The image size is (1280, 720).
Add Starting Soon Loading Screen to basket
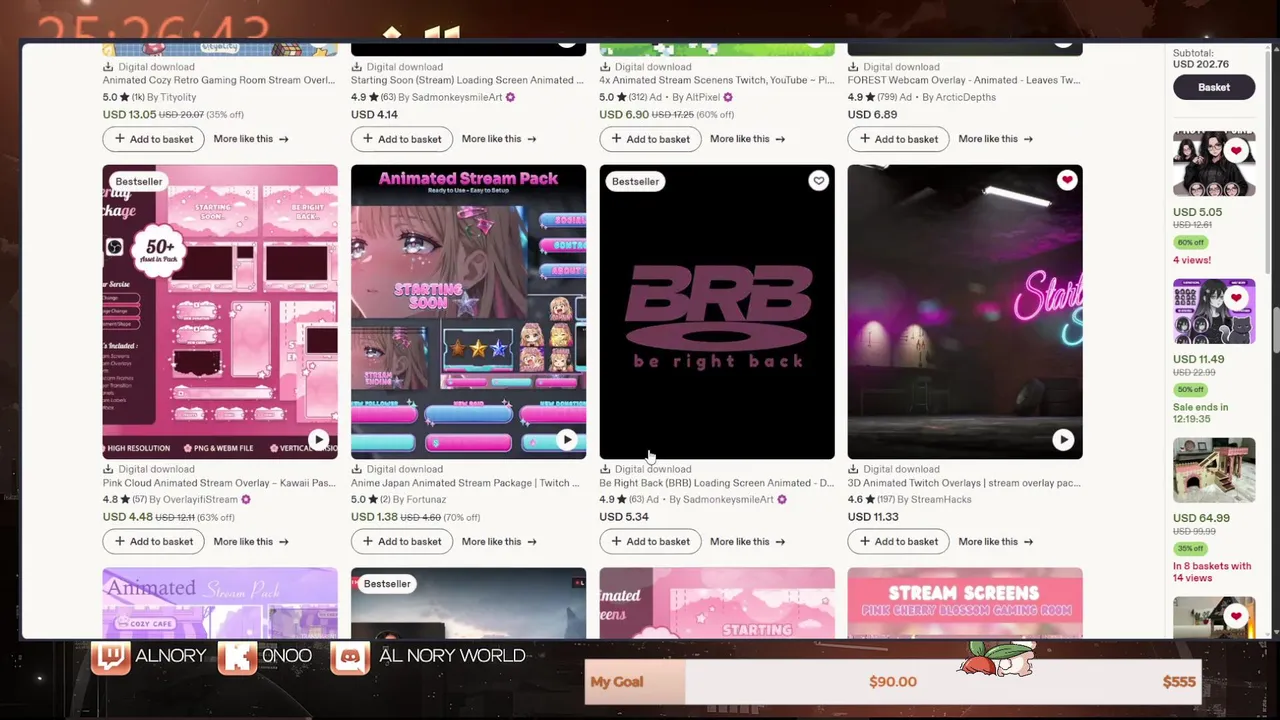pos(402,139)
